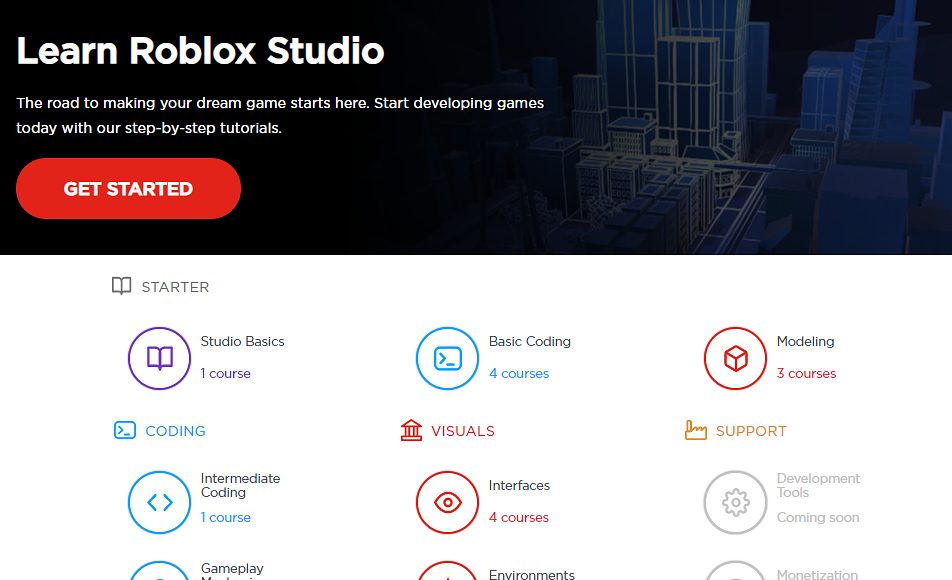This screenshot has height=580, width=952.
Task: Open the Basic Coding terminal icon
Action: click(447, 358)
